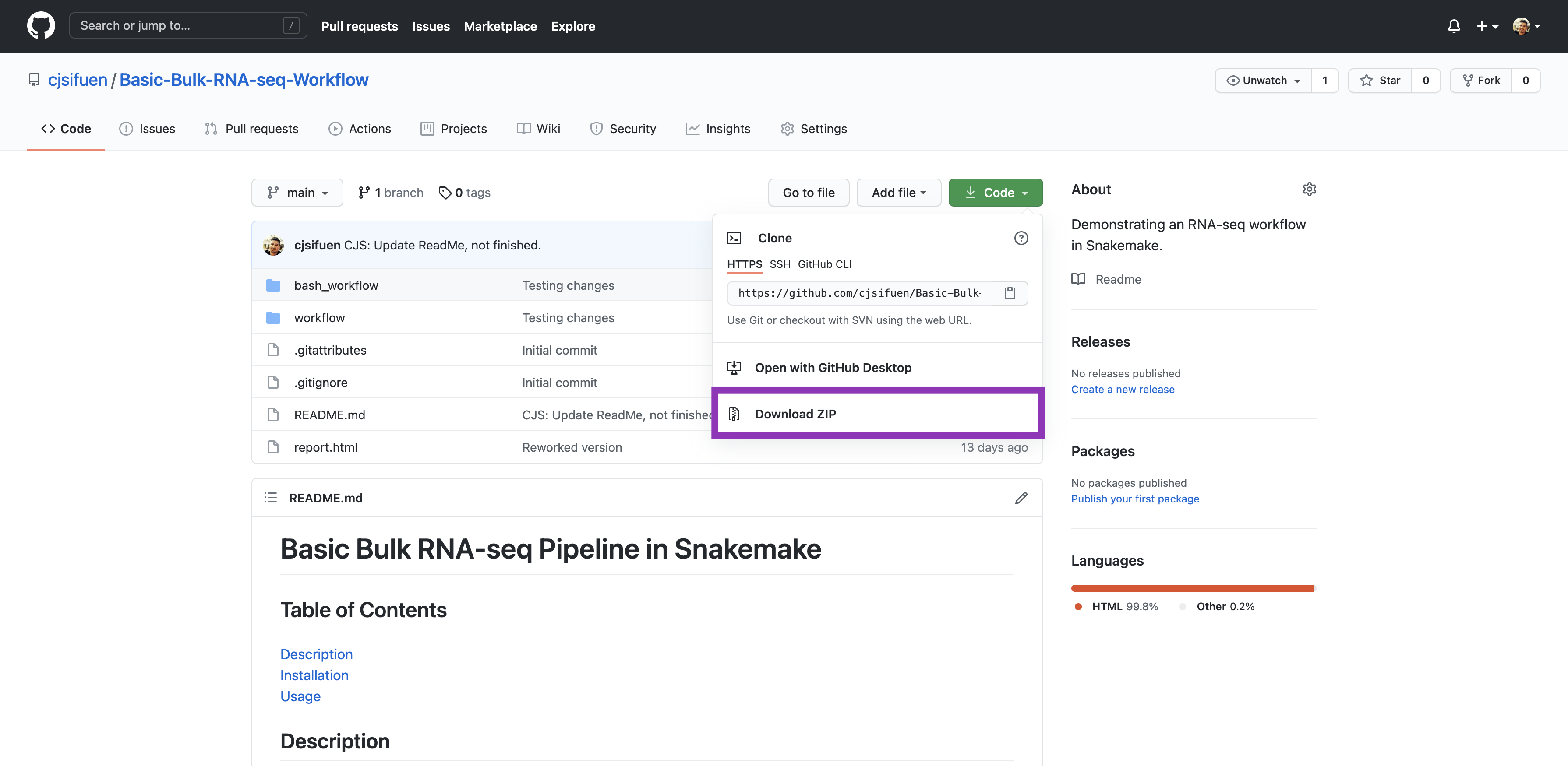Screen dimensions: 1568x766
Task: Click Publish your first package link
Action: point(1134,499)
